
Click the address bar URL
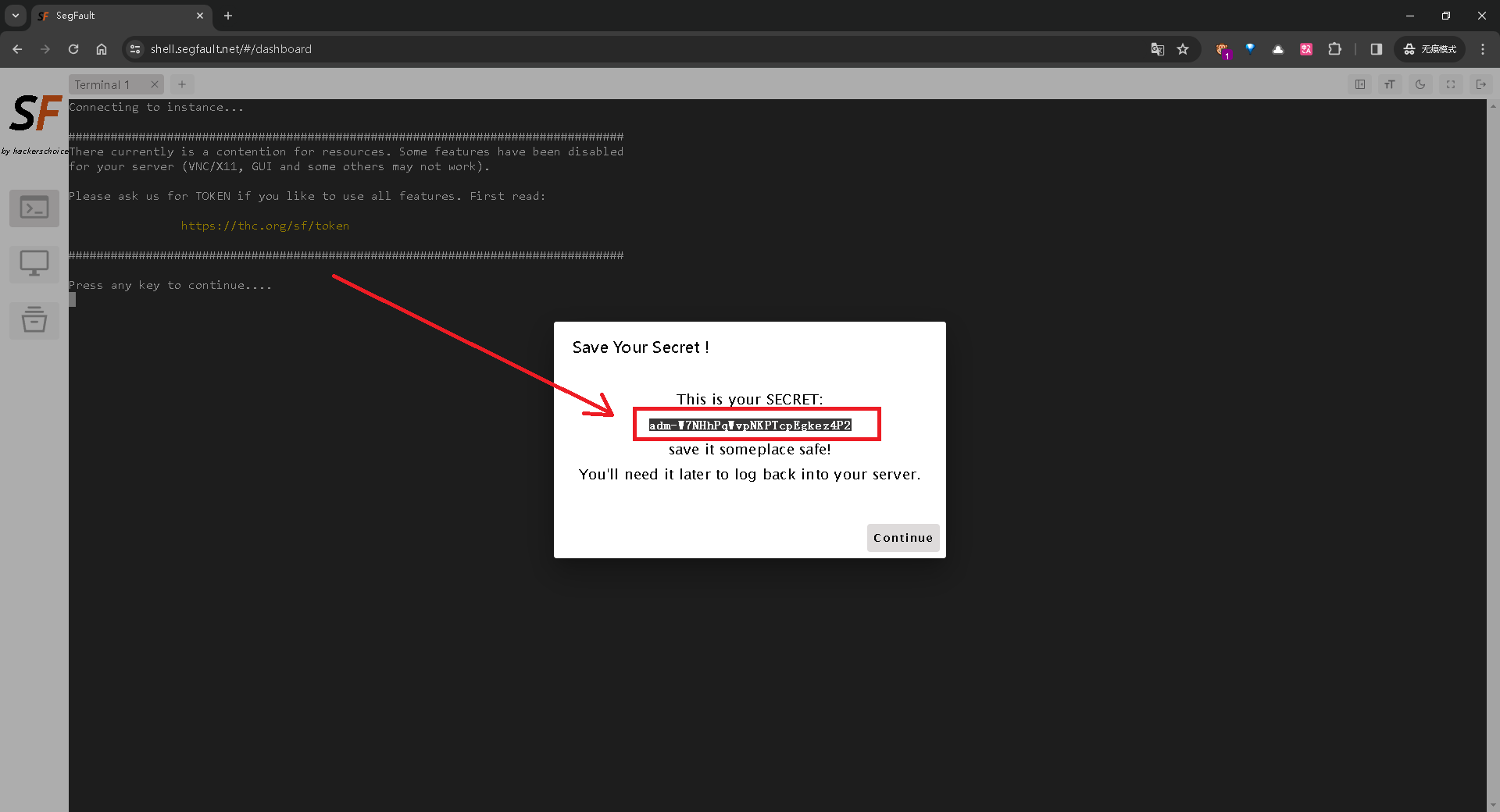pyautogui.click(x=231, y=49)
